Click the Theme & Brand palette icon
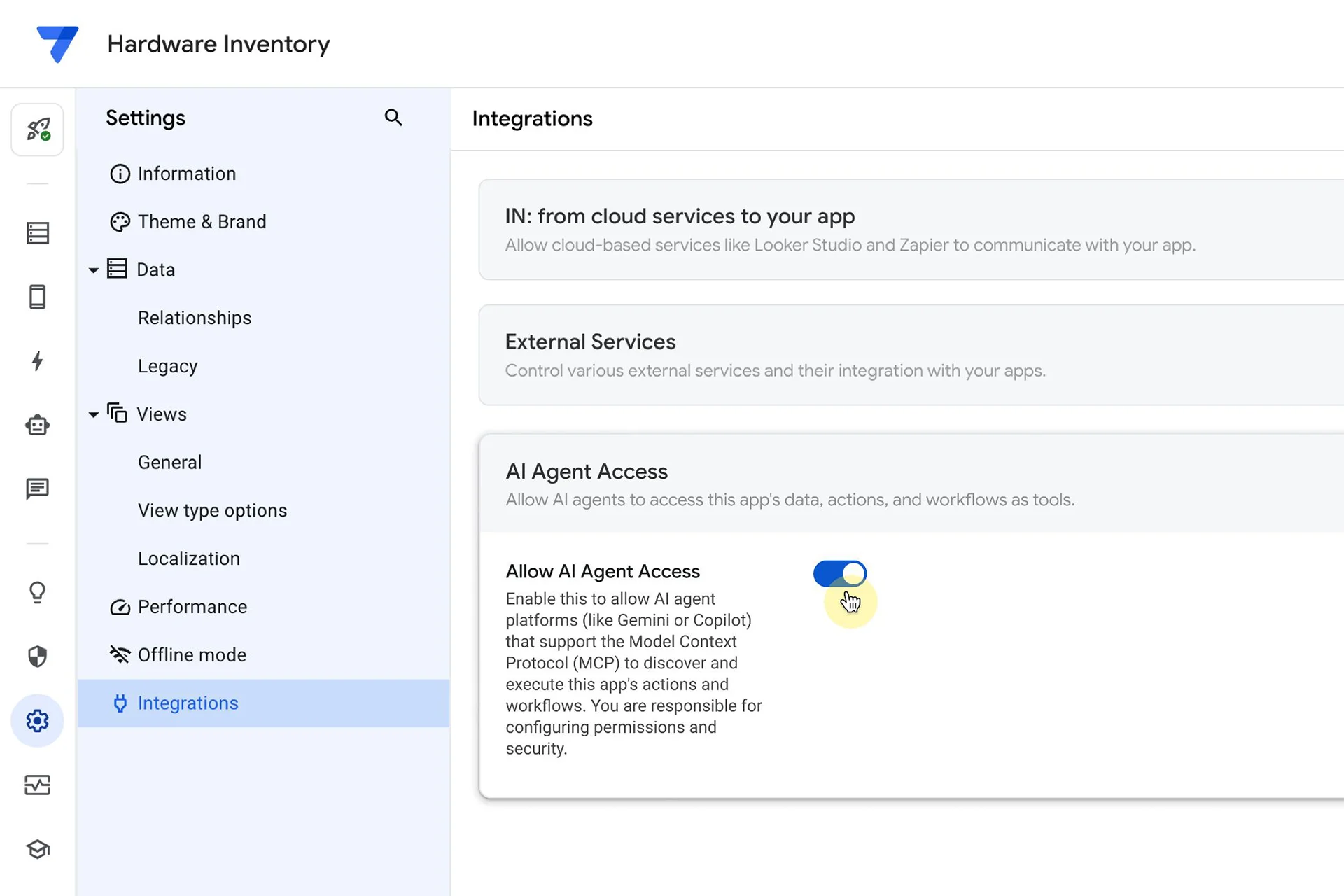1344x896 pixels. point(120,222)
